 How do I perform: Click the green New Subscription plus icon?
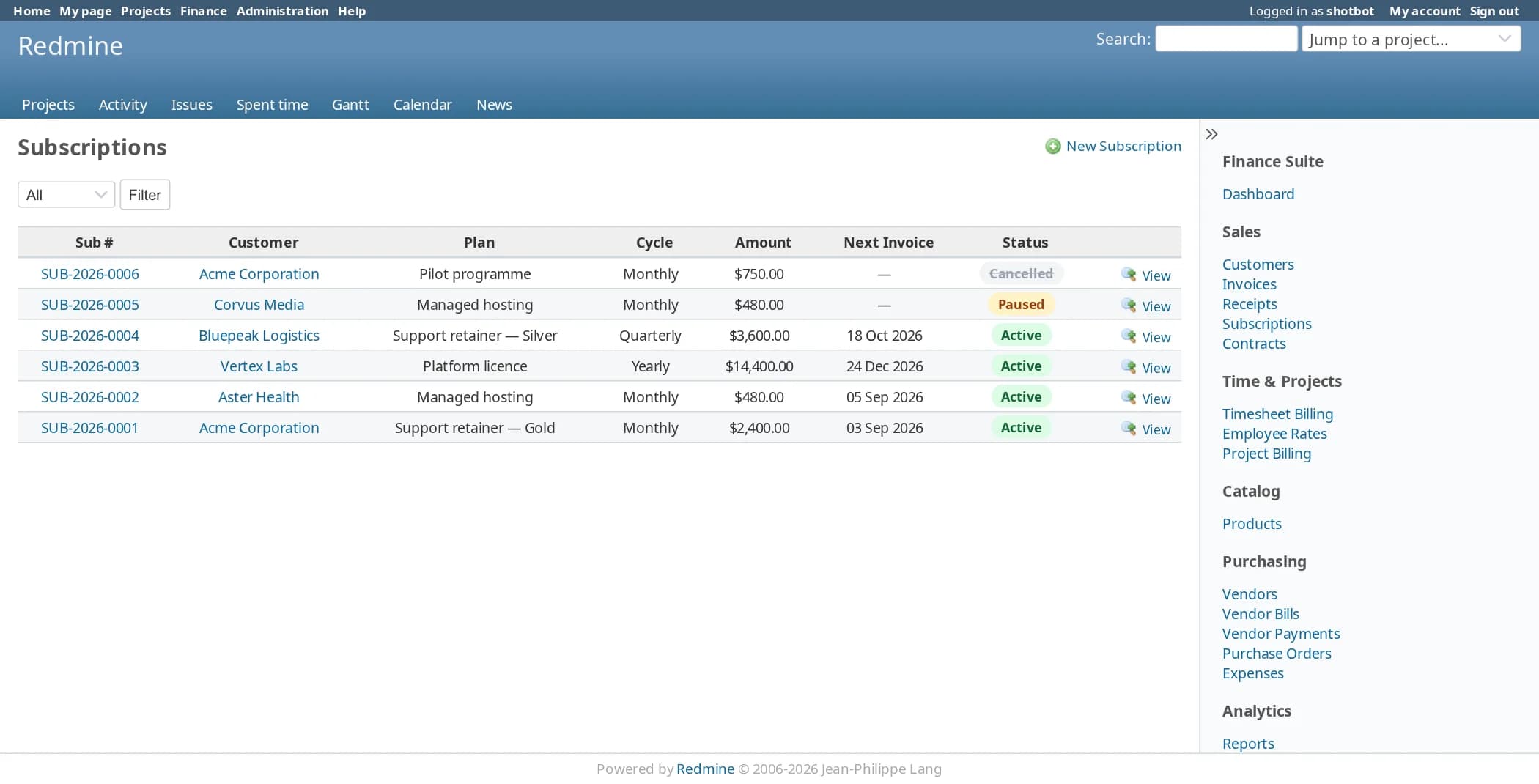pos(1053,147)
